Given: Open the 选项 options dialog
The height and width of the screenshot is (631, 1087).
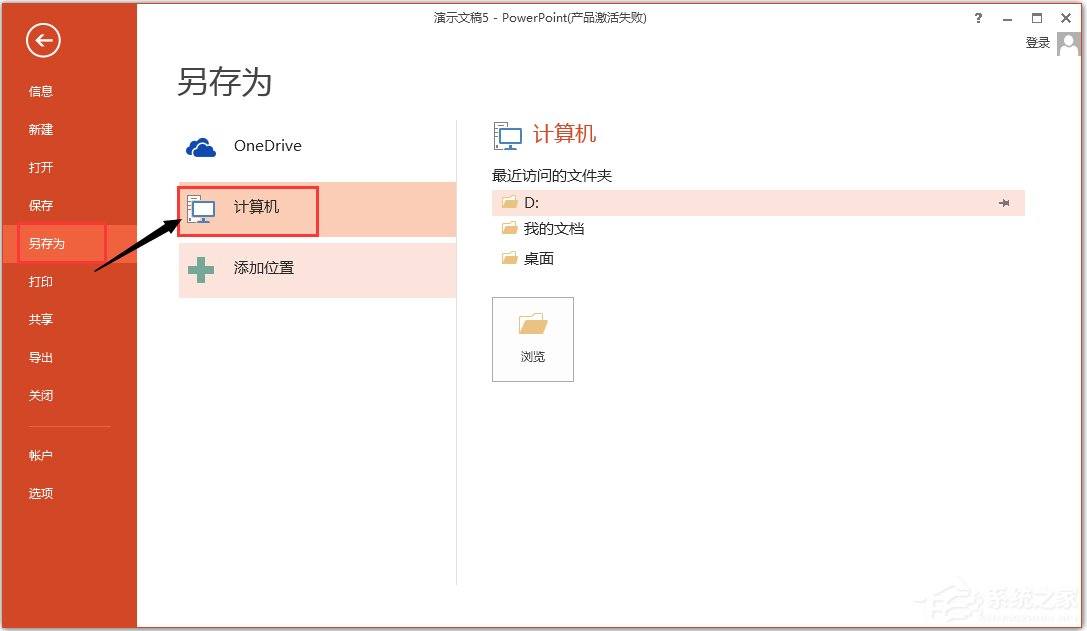Looking at the screenshot, I should coord(41,493).
